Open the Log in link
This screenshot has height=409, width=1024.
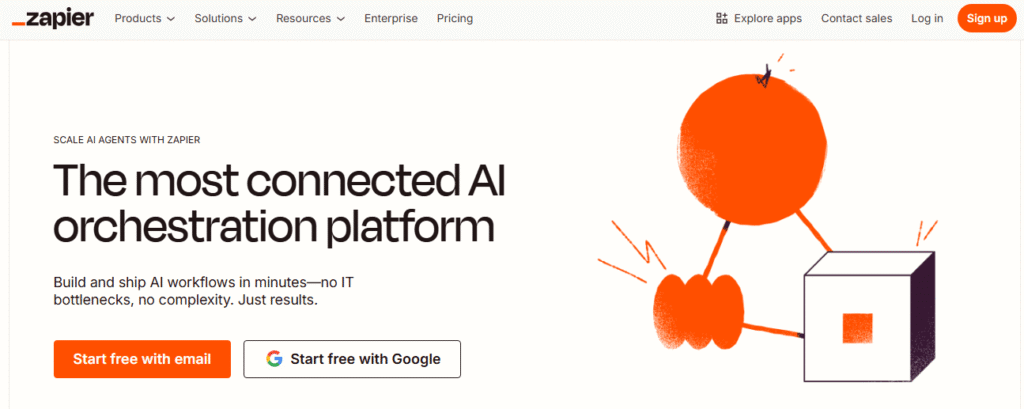927,18
